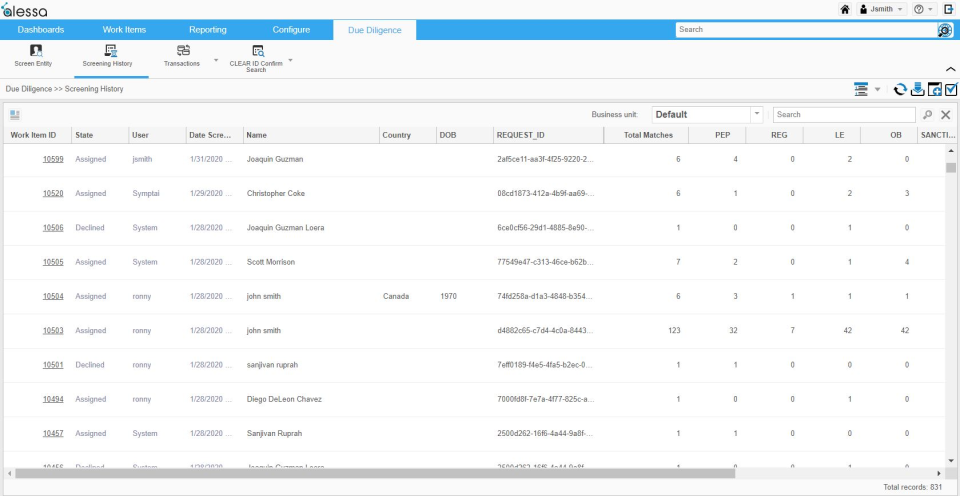
Task: Toggle the blue checkmark selection icon
Action: pos(951,89)
